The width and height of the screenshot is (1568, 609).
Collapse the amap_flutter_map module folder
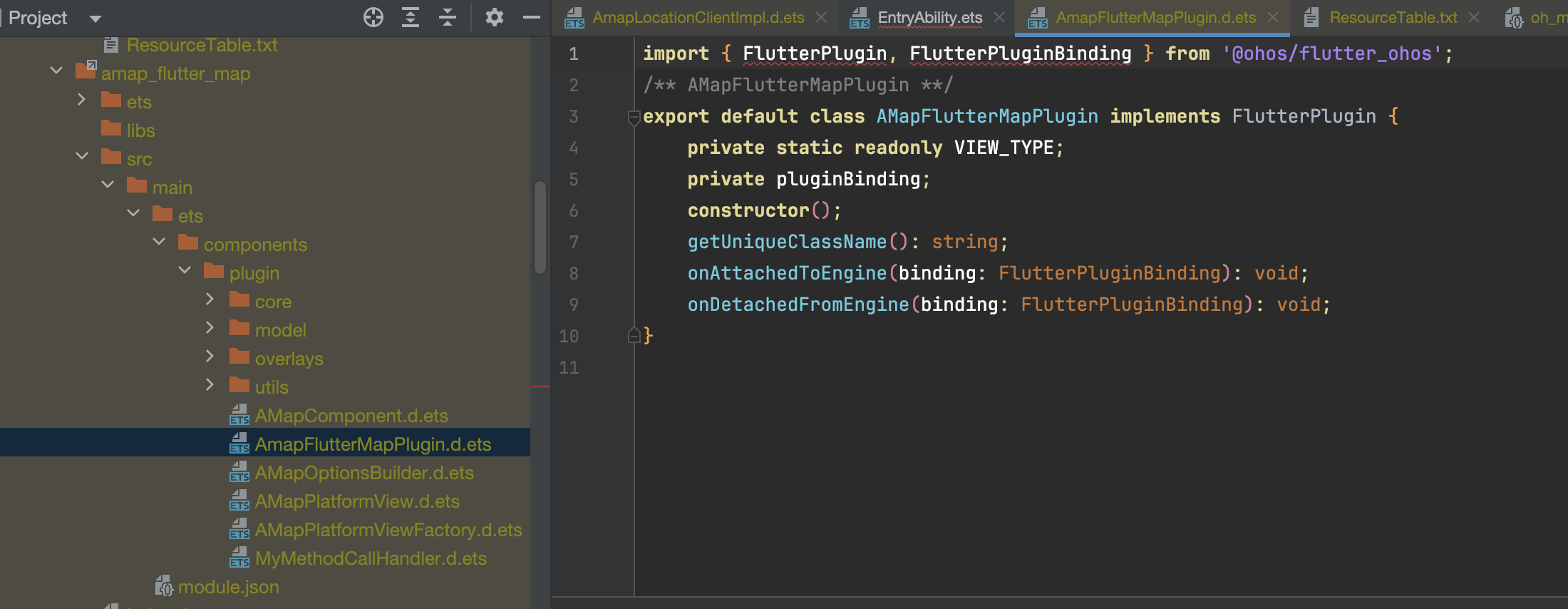(56, 71)
